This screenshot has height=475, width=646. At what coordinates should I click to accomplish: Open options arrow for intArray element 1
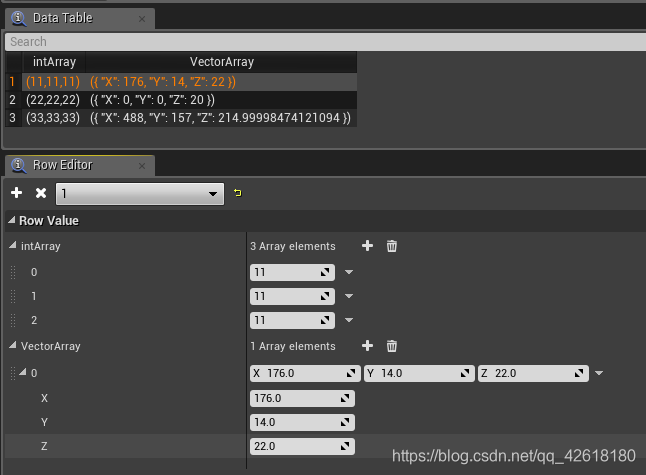pos(349,296)
